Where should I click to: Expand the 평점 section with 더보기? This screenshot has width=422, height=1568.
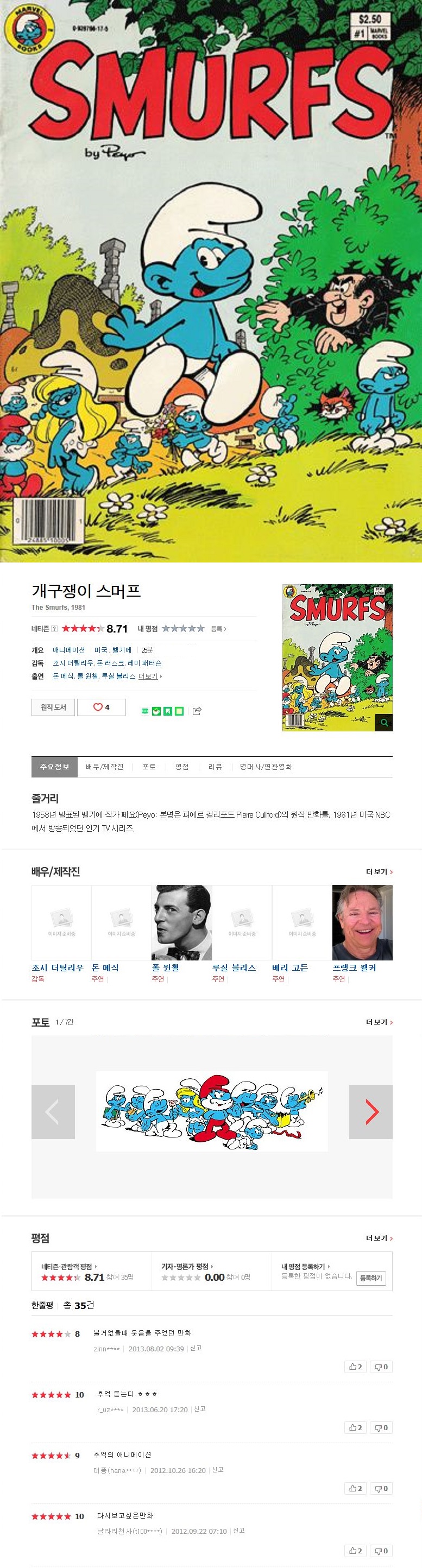click(x=379, y=1238)
